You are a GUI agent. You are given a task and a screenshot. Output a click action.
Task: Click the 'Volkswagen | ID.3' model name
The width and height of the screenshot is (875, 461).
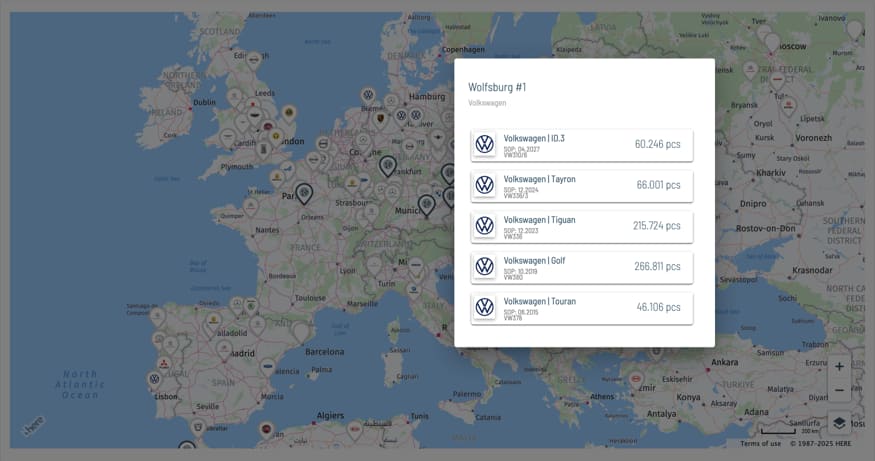click(x=534, y=138)
